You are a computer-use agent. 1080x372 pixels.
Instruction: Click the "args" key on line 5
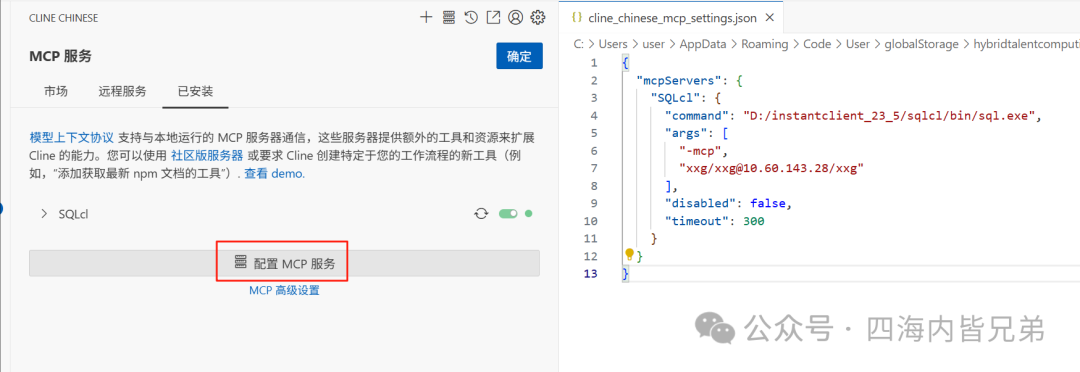(x=685, y=133)
